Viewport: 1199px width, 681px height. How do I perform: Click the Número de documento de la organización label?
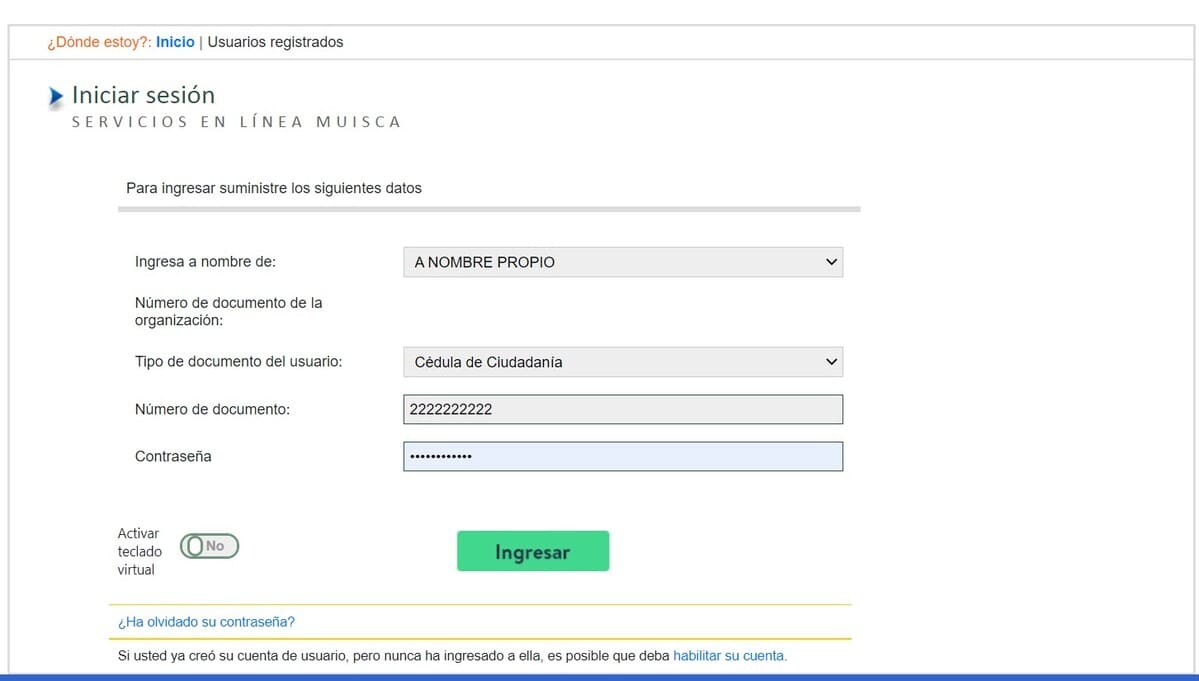[x=228, y=311]
